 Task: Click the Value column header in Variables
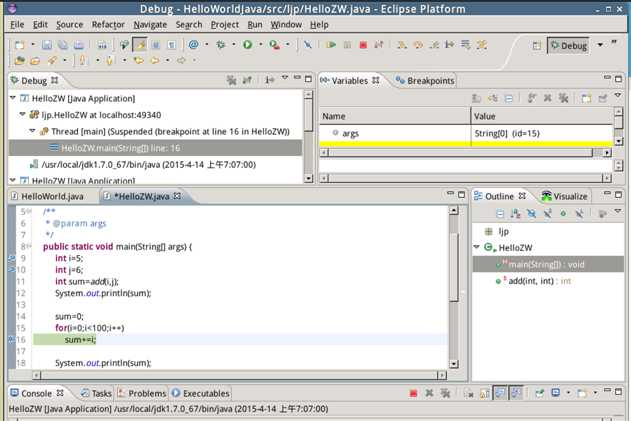[542, 116]
